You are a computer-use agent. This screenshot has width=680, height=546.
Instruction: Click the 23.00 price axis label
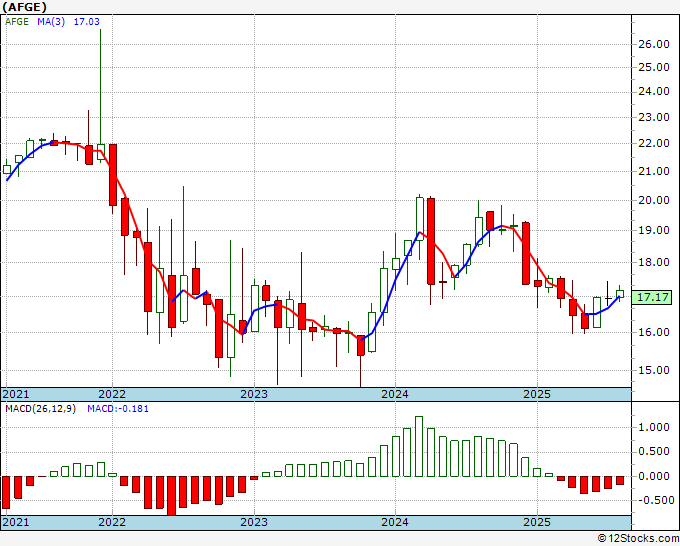654,117
